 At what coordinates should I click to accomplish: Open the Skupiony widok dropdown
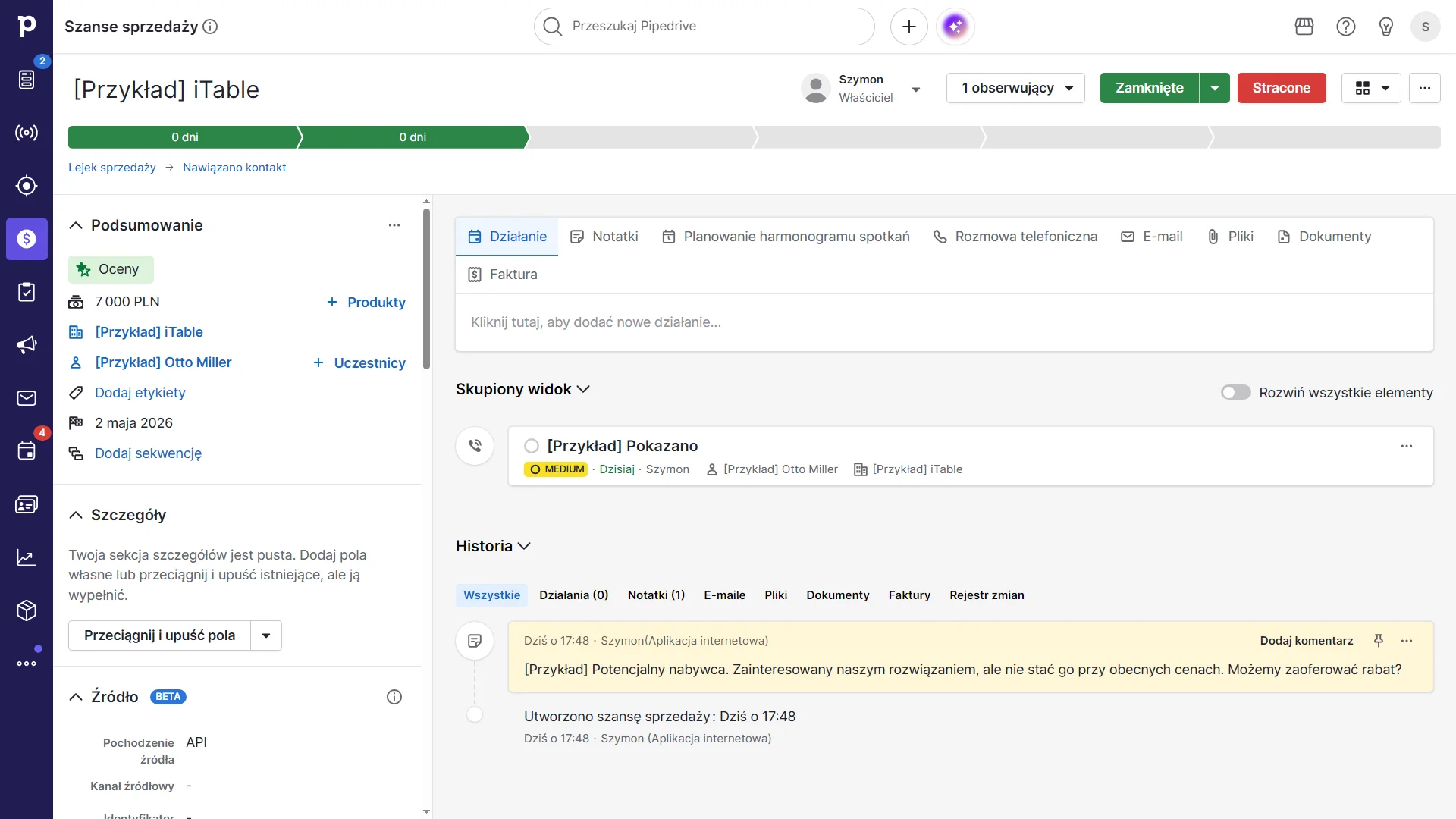(x=522, y=389)
